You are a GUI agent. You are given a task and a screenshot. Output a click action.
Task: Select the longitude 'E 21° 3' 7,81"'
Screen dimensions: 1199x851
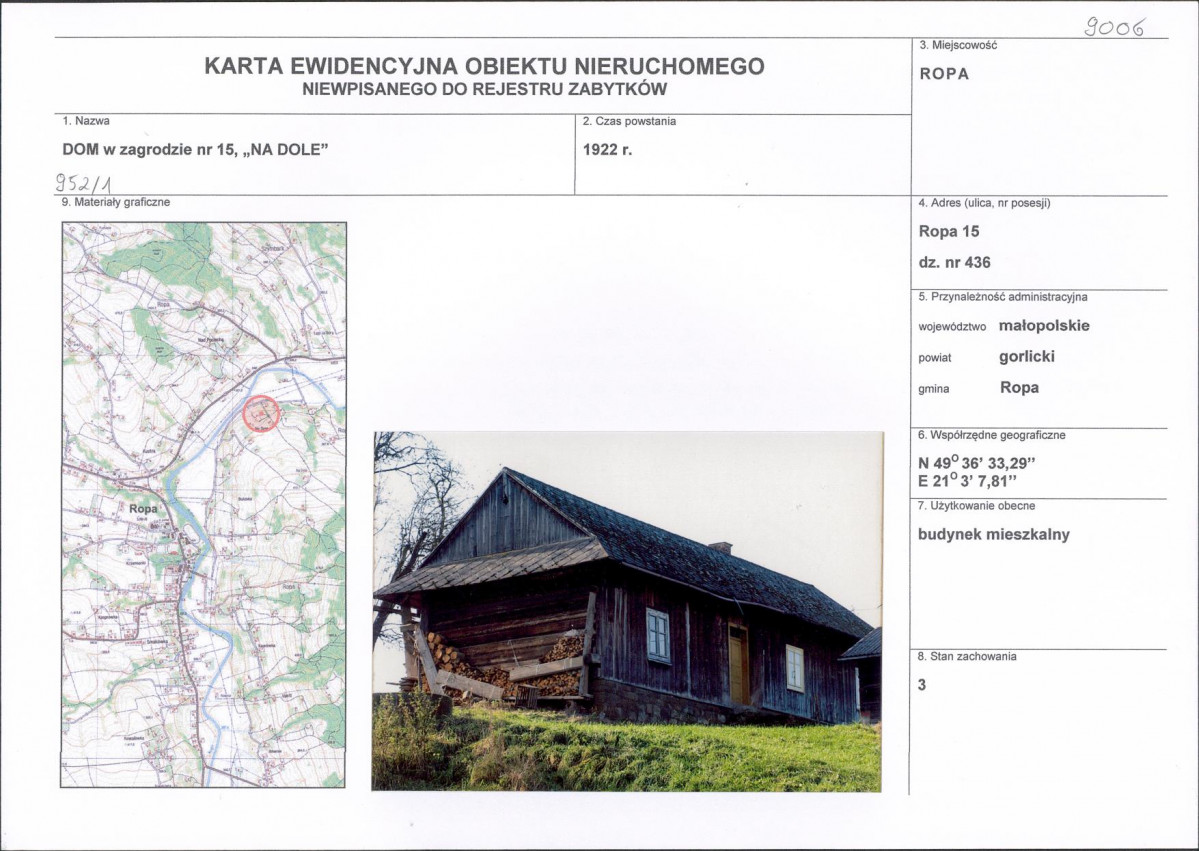click(x=967, y=481)
